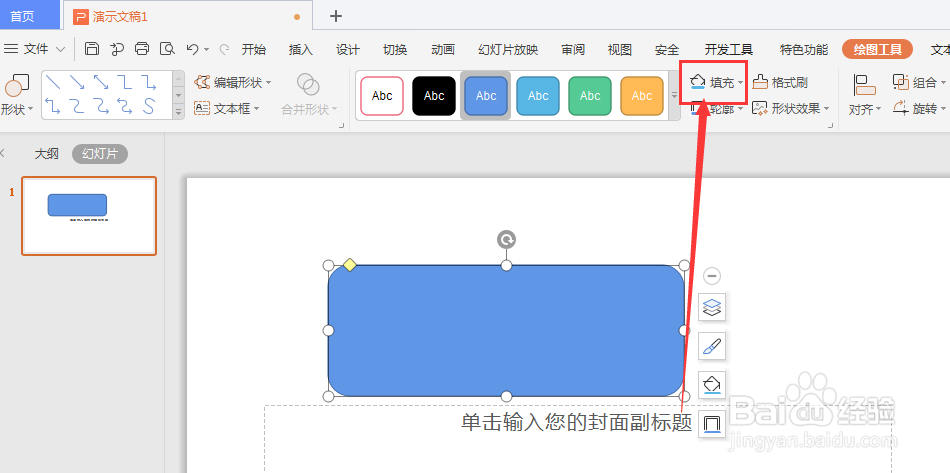
Task: Open Print Preview from quick toolbar
Action: 167,49
